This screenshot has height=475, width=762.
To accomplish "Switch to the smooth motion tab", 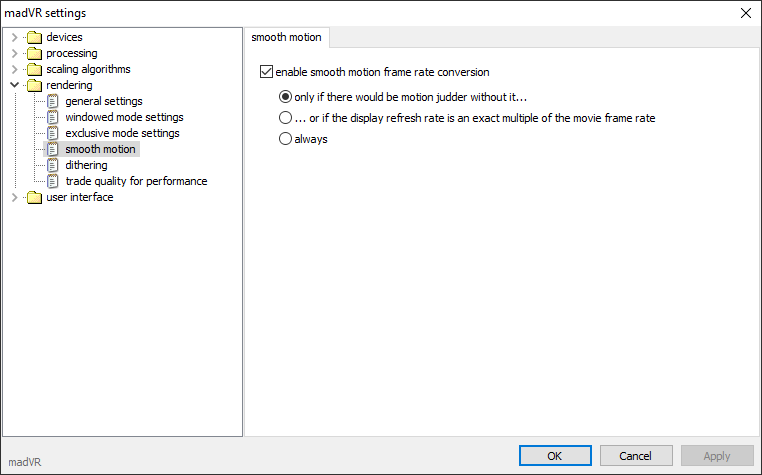I will (286, 37).
